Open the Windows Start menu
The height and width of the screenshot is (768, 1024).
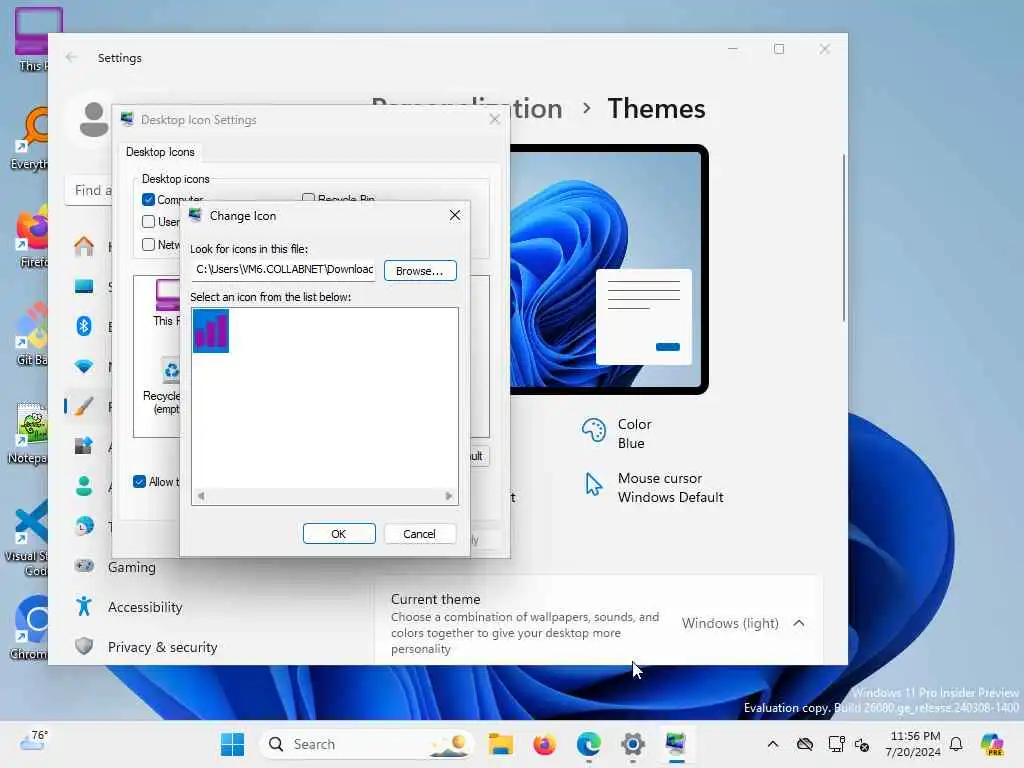point(232,744)
